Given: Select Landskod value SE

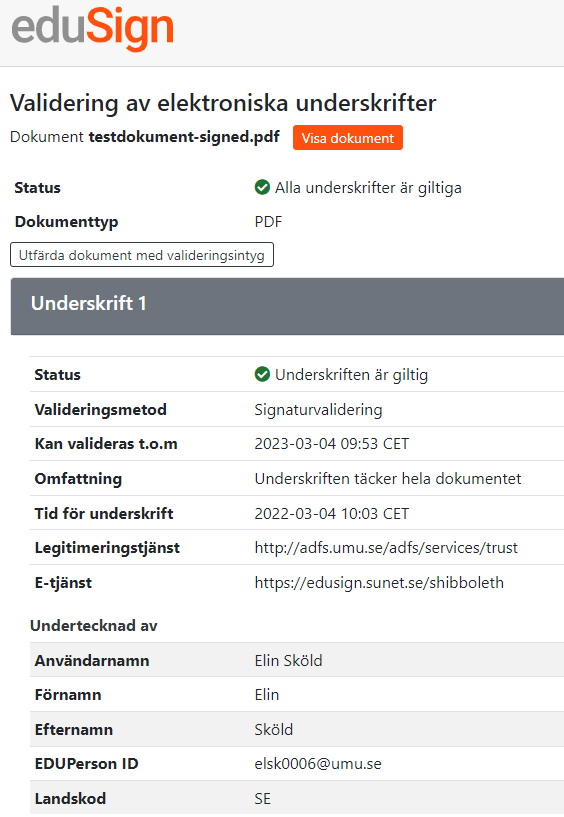Looking at the screenshot, I should click(x=263, y=798).
